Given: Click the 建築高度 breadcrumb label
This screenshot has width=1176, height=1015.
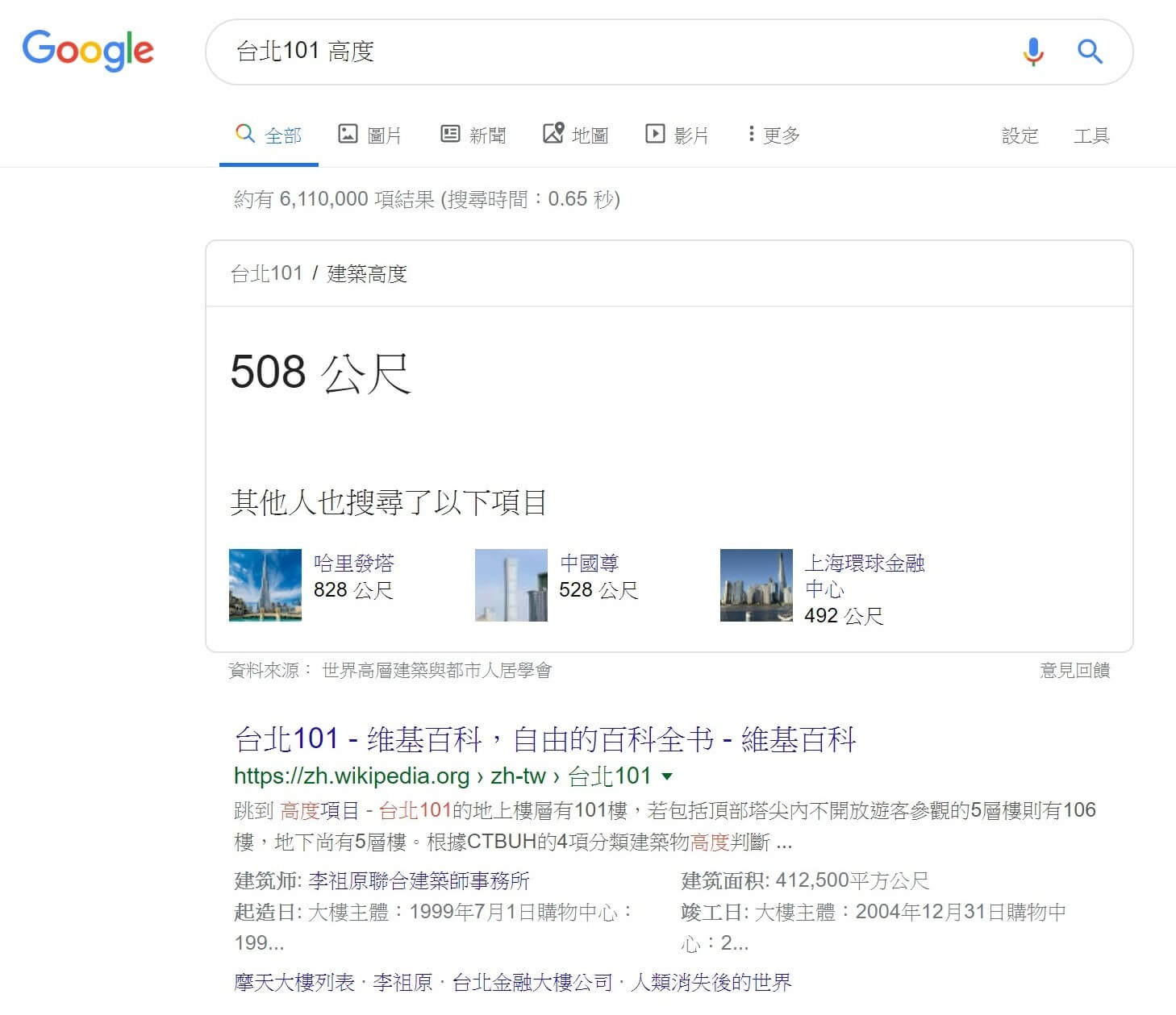Looking at the screenshot, I should [x=367, y=274].
